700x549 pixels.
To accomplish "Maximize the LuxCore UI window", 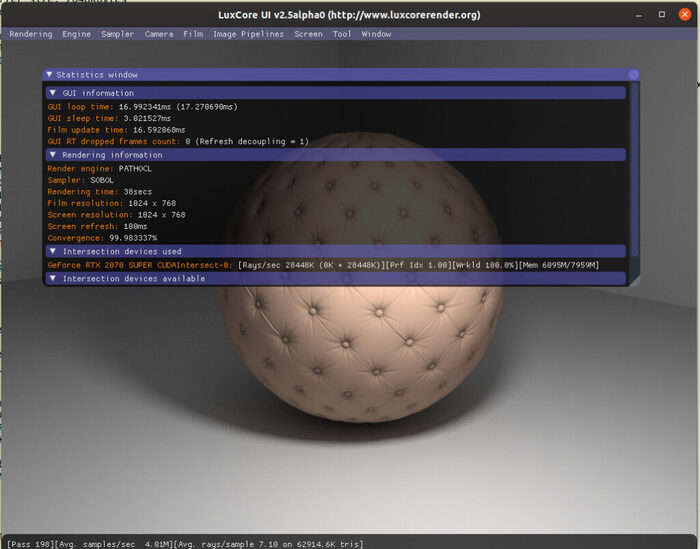I will [x=661, y=15].
